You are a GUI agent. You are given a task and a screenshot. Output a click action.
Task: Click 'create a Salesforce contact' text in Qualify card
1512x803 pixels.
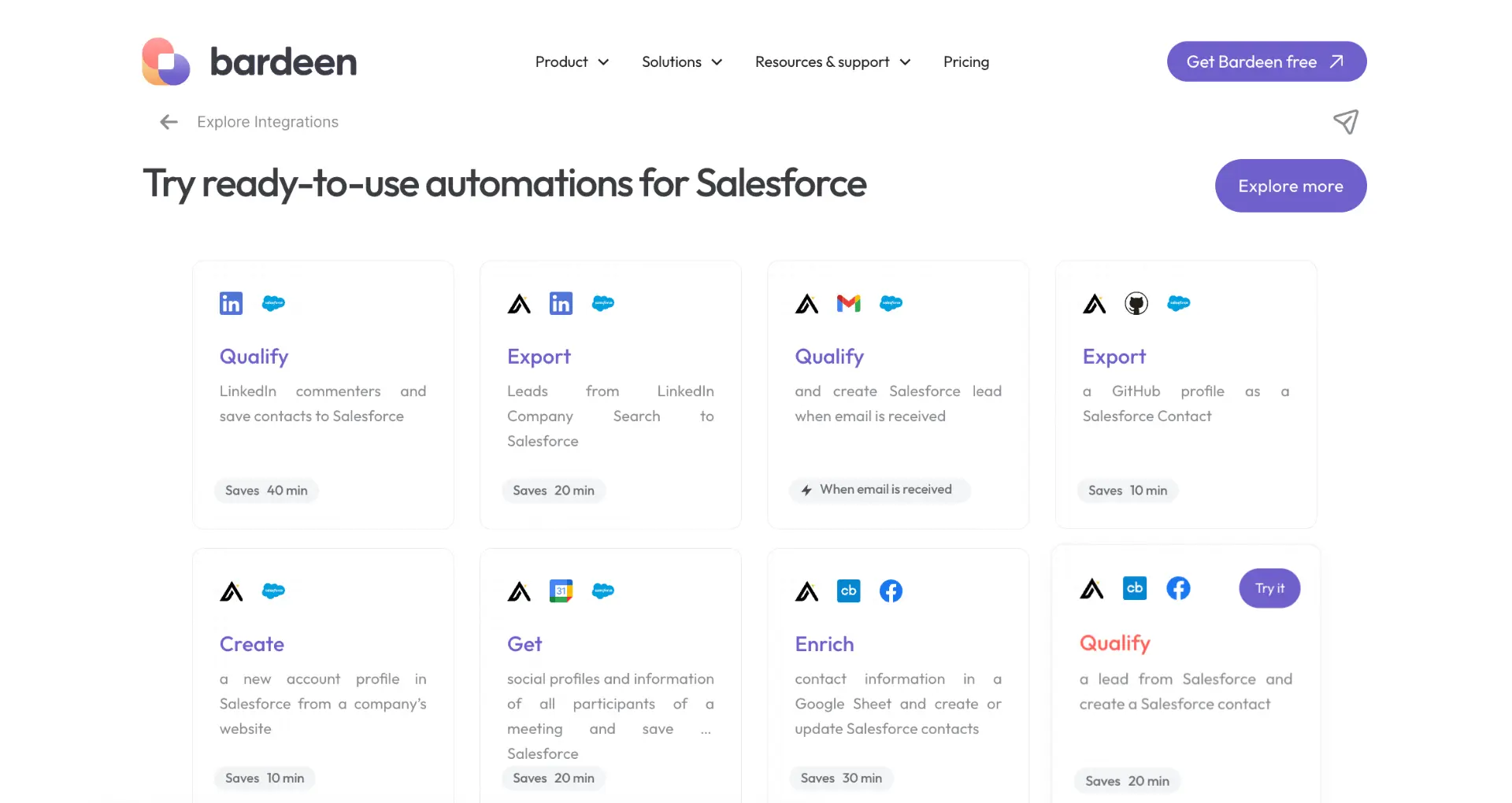click(x=1175, y=705)
